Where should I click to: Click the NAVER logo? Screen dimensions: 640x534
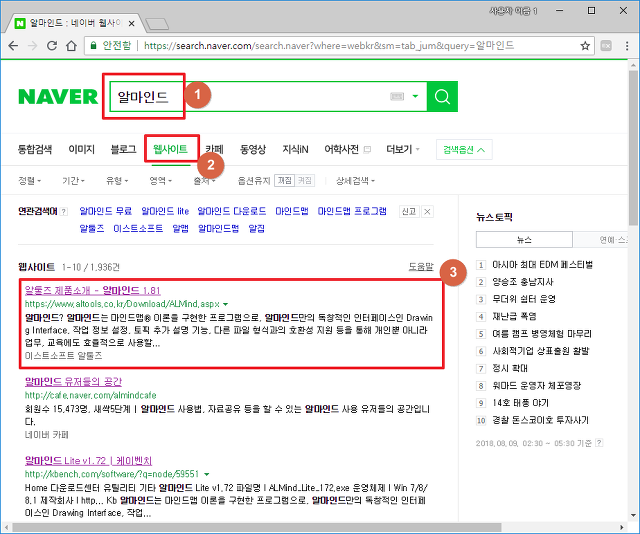[58, 97]
